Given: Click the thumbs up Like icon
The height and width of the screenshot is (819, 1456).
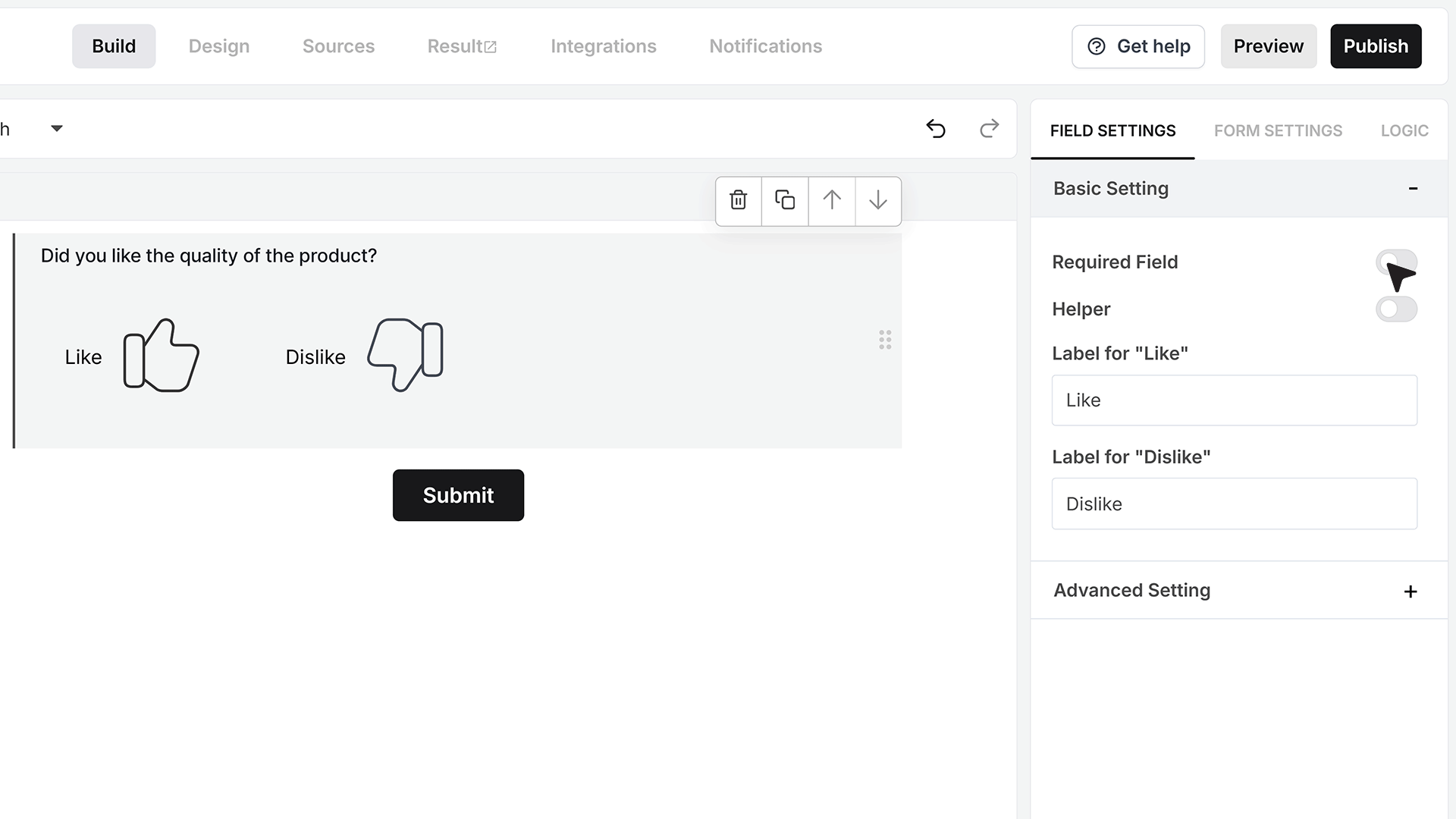Looking at the screenshot, I should (x=161, y=355).
